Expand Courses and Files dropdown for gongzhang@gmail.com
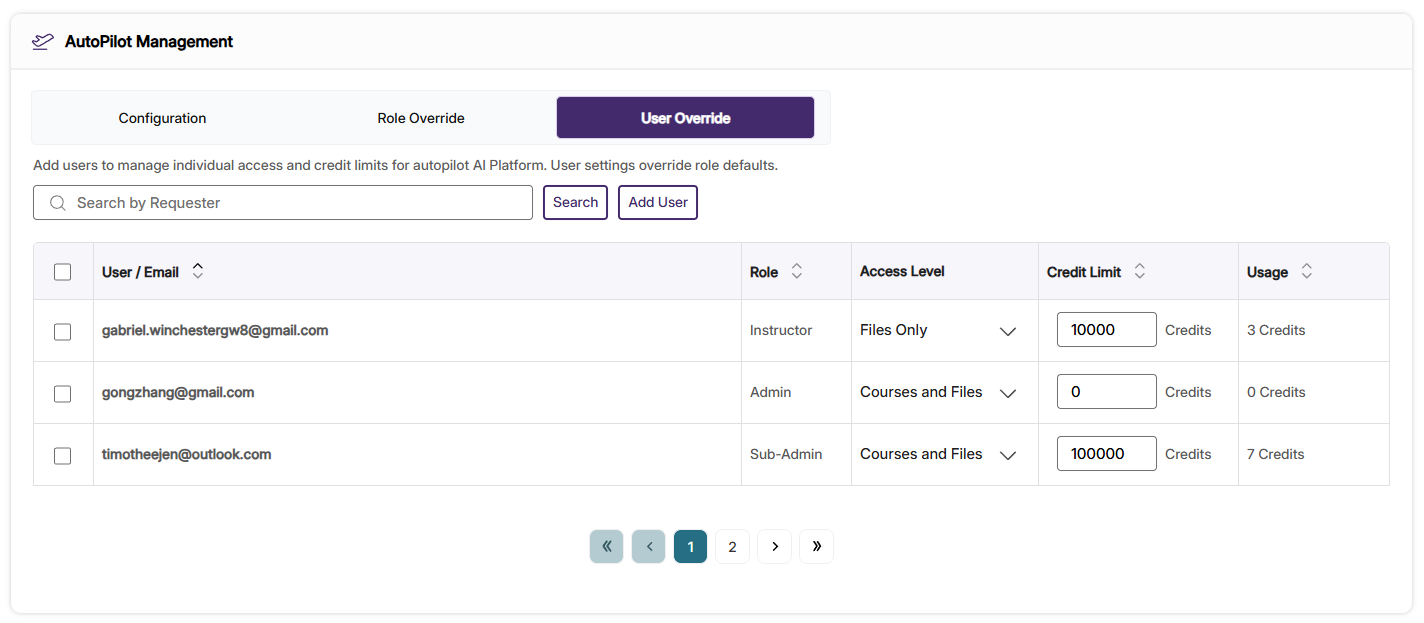Viewport: 1424px width, 623px height. [1007, 393]
